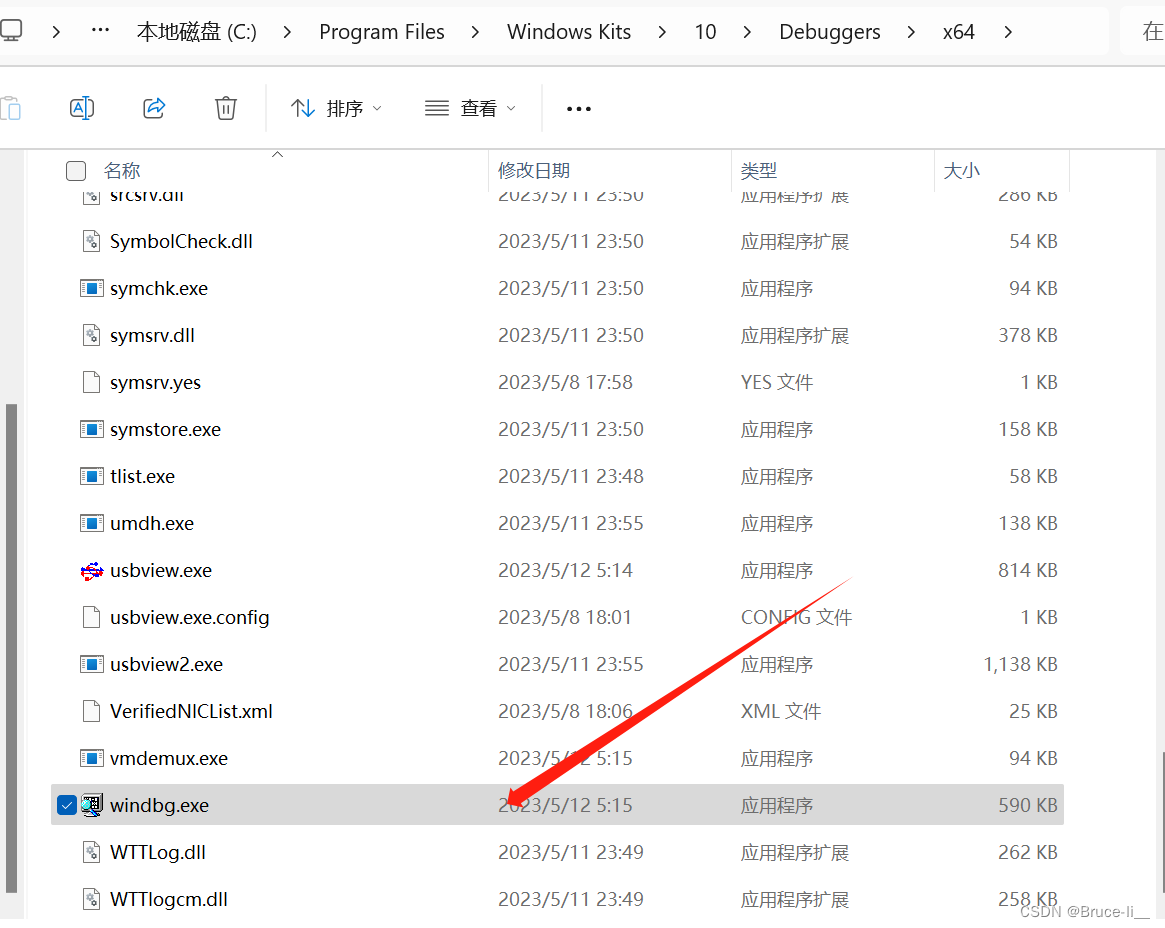Open the three-dots more options menu
The width and height of the screenshot is (1165, 928).
pos(579,109)
